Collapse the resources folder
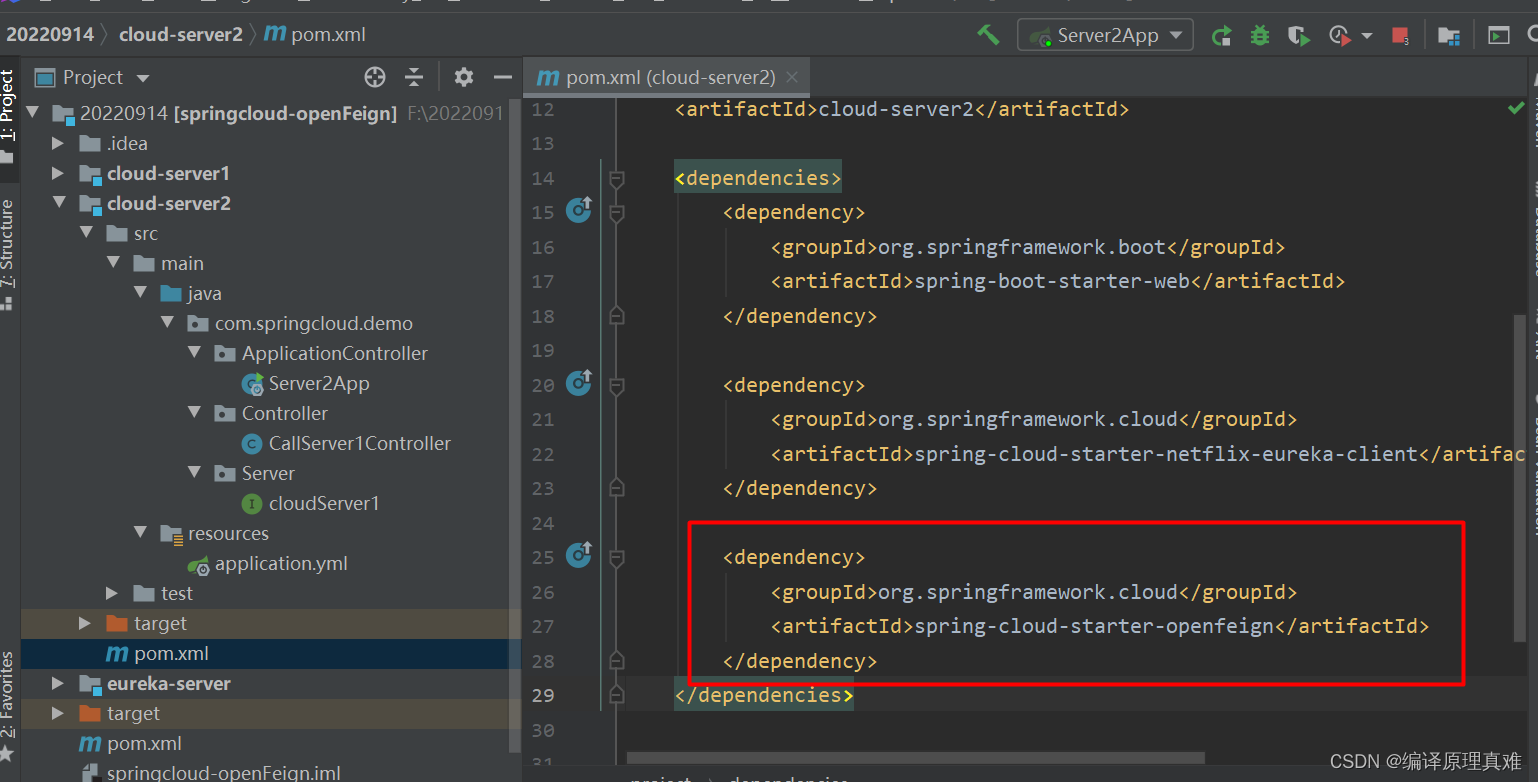 coord(139,533)
